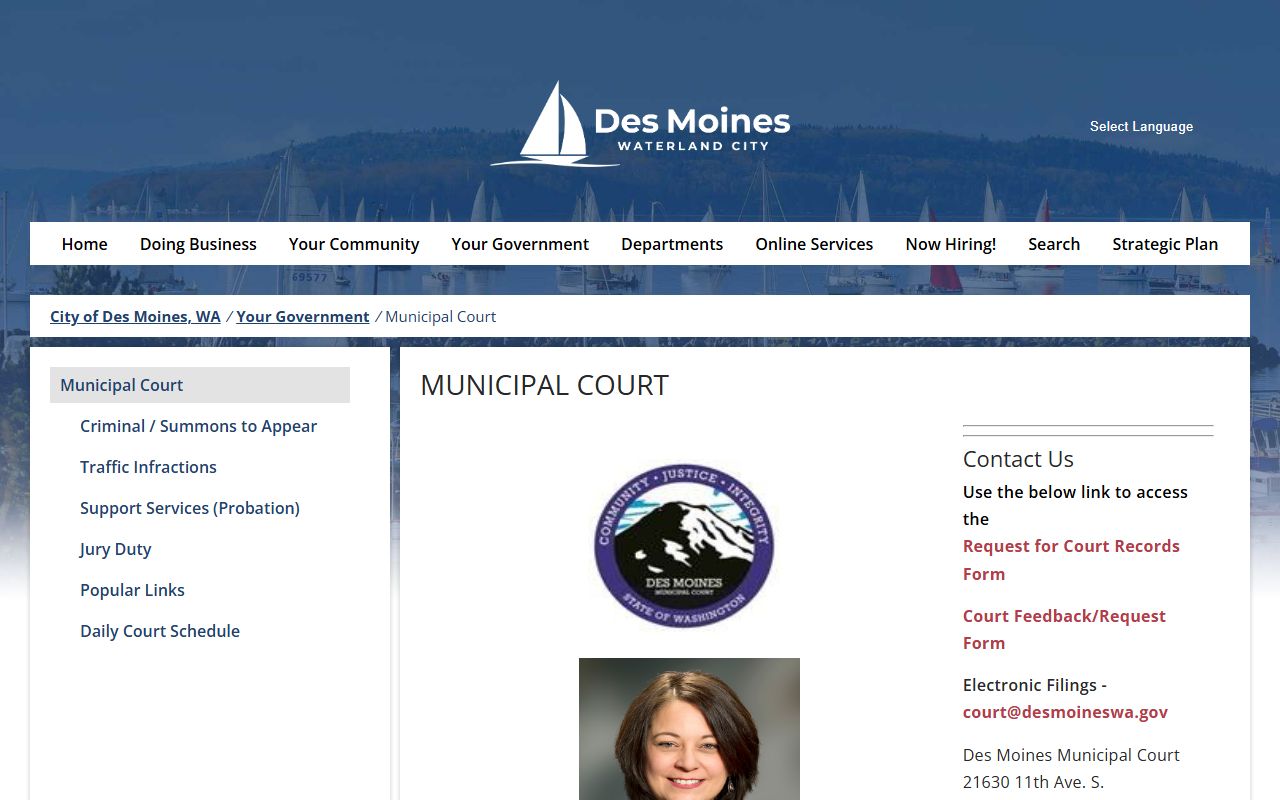Follow the City of Des Moines, WA breadcrumb

tap(135, 316)
